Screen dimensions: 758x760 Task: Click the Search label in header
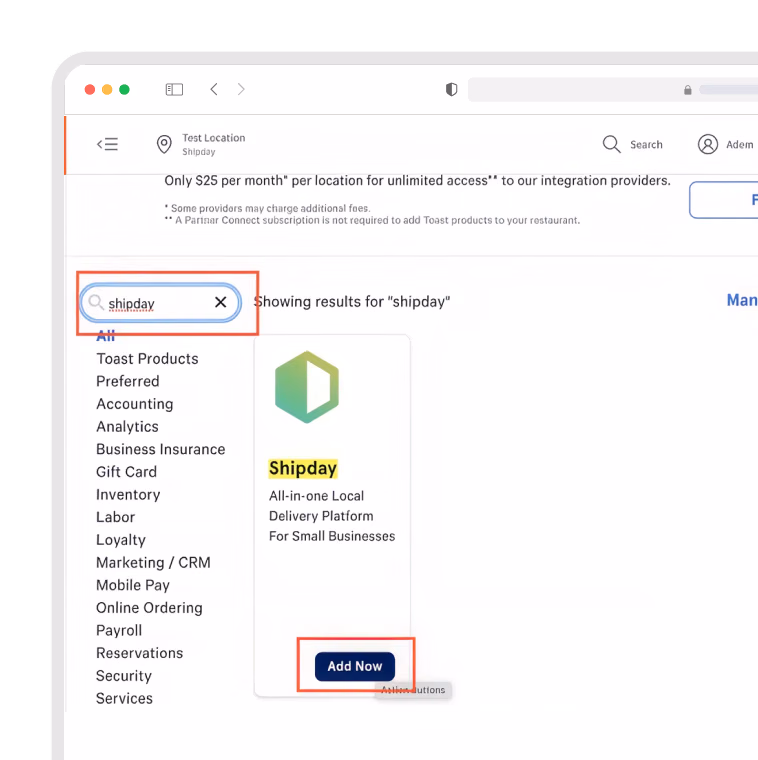pyautogui.click(x=646, y=144)
